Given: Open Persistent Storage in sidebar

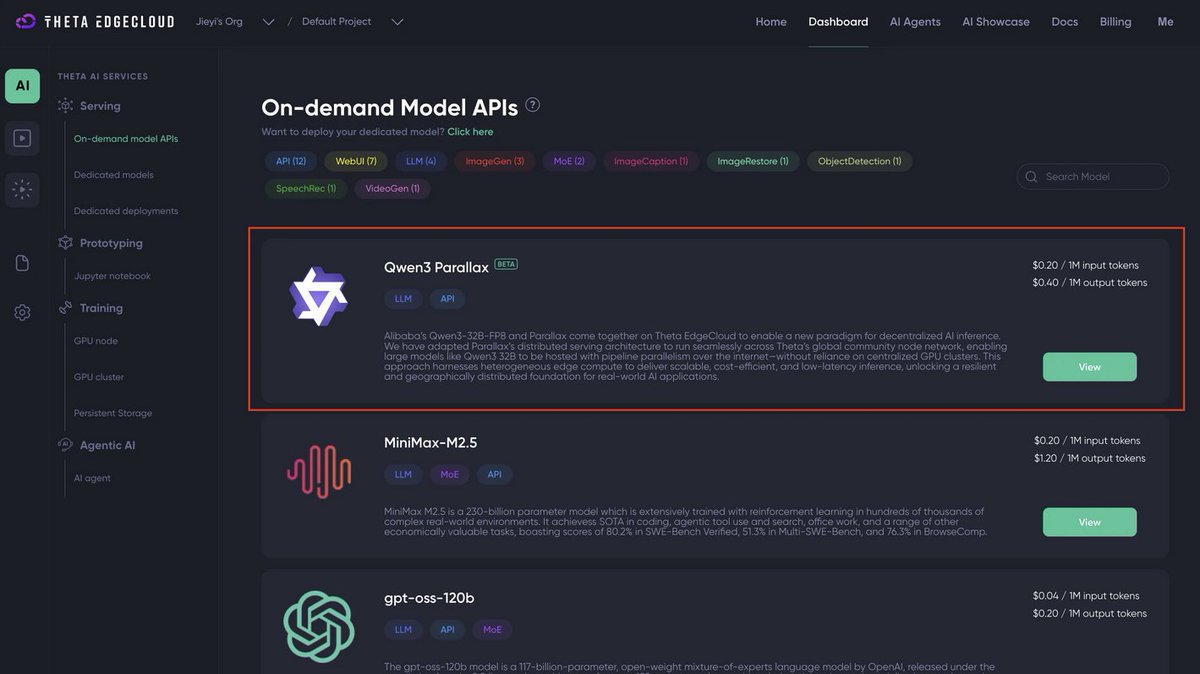Looking at the screenshot, I should point(113,413).
